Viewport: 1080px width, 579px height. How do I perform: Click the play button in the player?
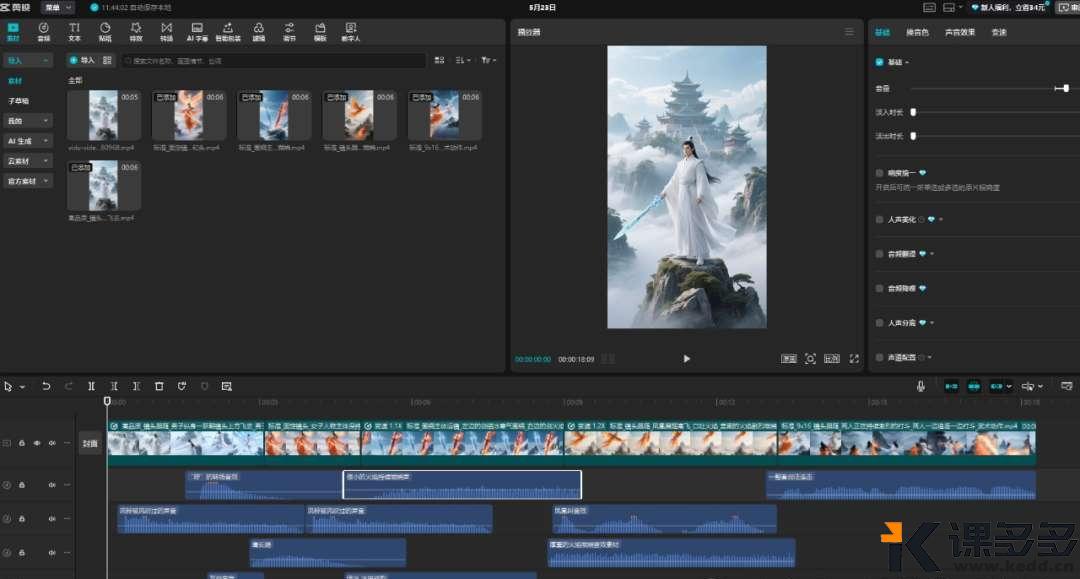(686, 359)
